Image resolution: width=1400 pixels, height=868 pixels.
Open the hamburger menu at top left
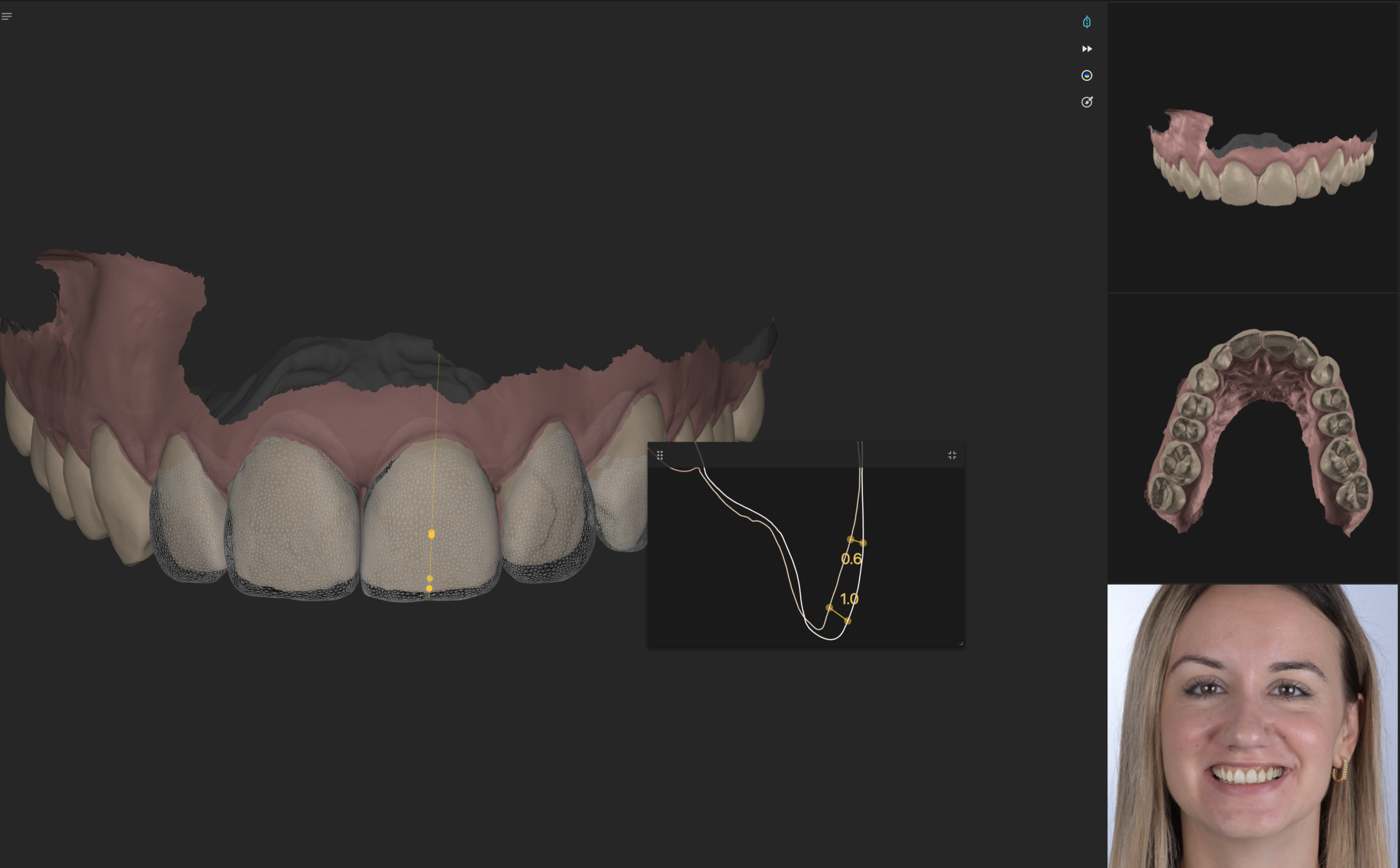(x=7, y=16)
